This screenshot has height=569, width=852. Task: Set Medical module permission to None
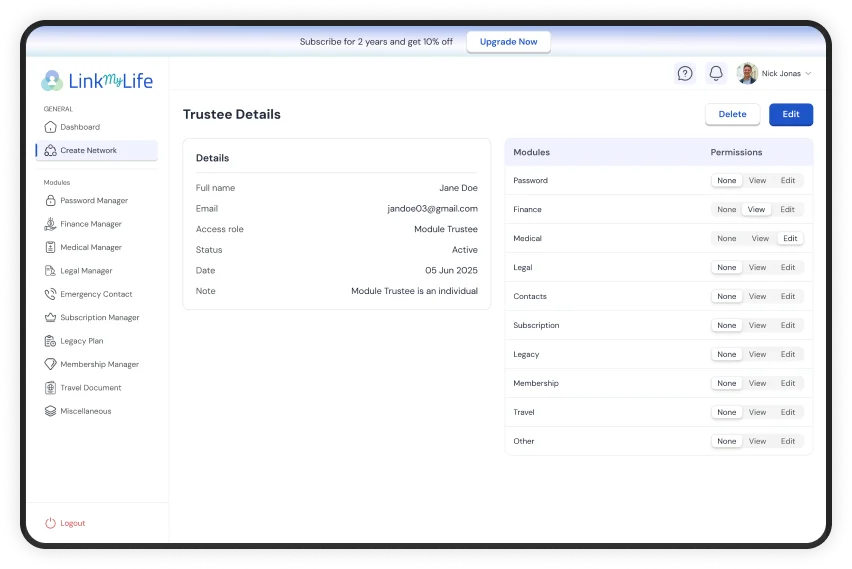[x=726, y=238]
